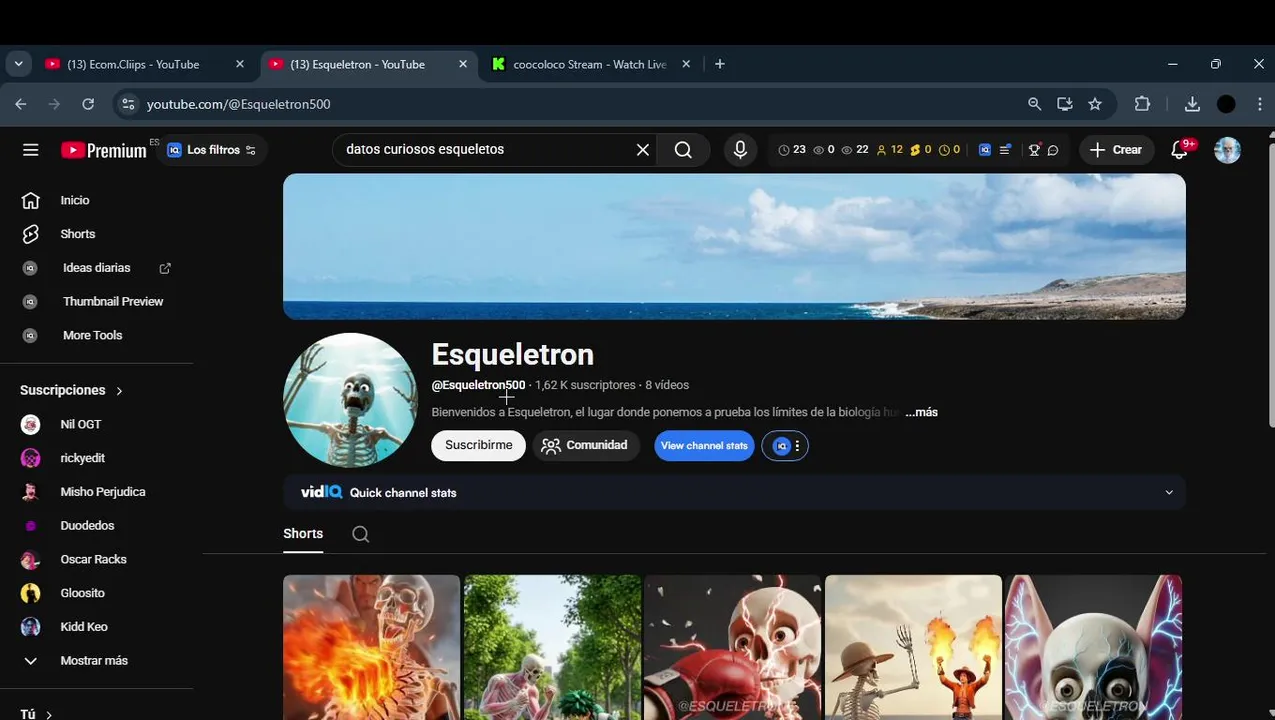Open the browser tab search dropdown
1275x720 pixels.
pos(18,64)
